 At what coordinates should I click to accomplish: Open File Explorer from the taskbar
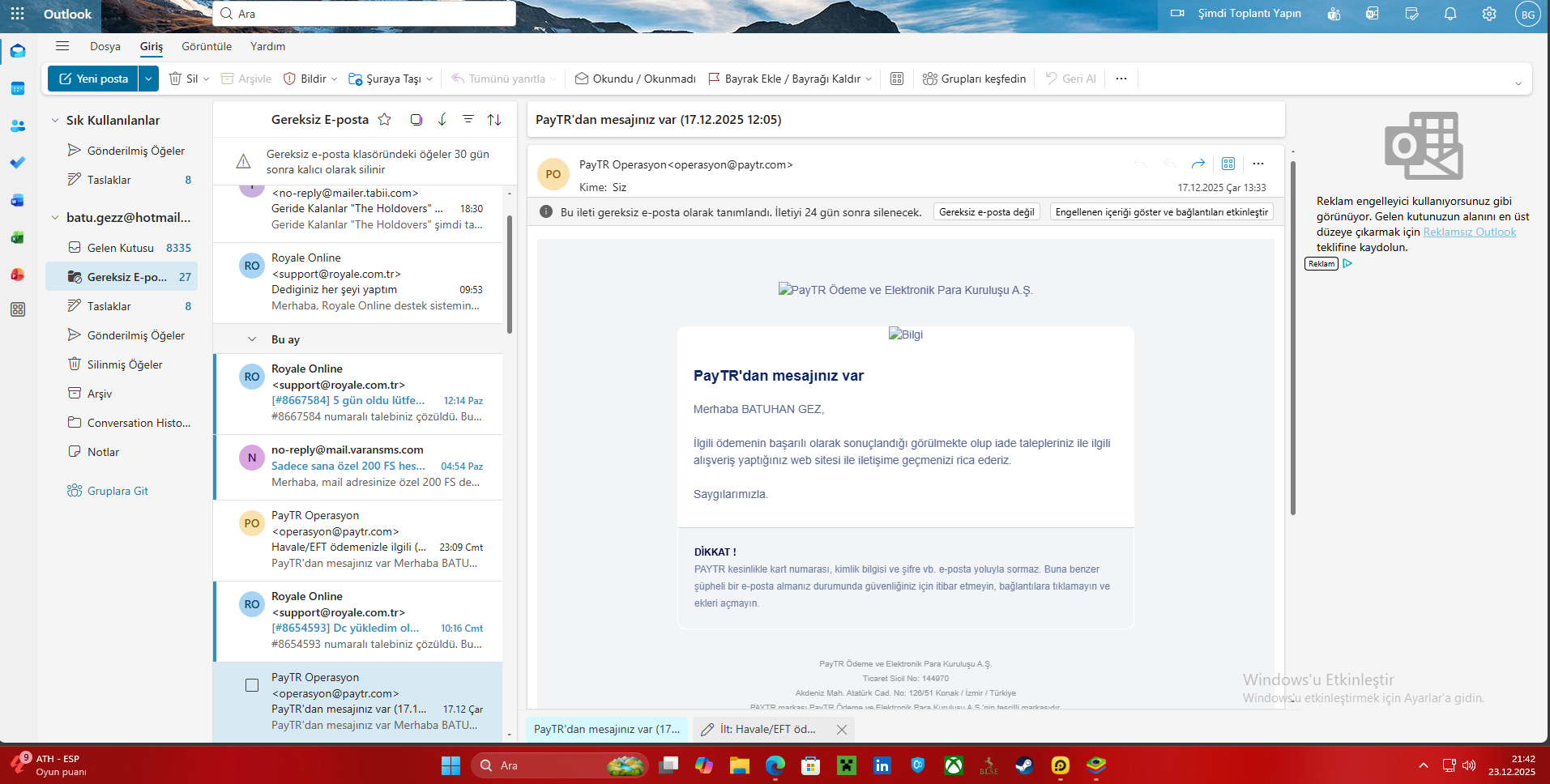(x=740, y=765)
